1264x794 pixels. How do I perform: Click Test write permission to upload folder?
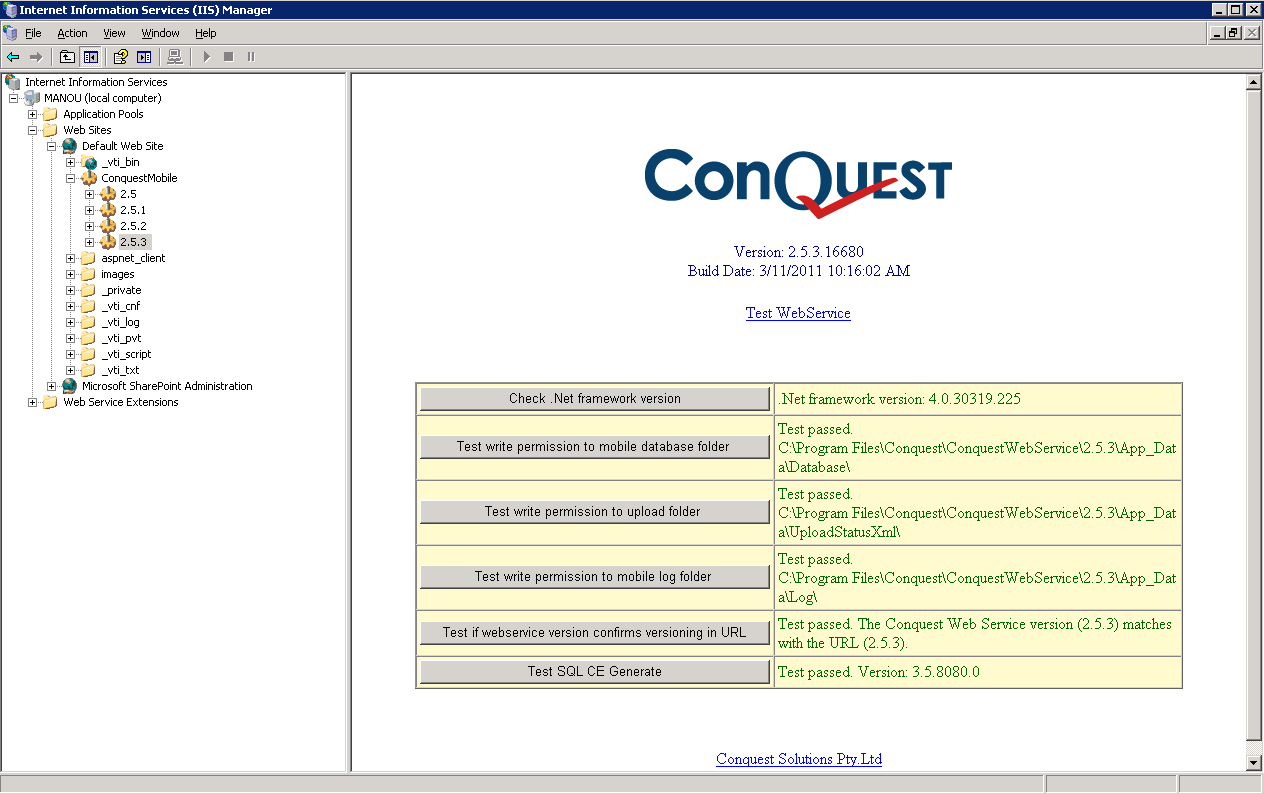595,512
